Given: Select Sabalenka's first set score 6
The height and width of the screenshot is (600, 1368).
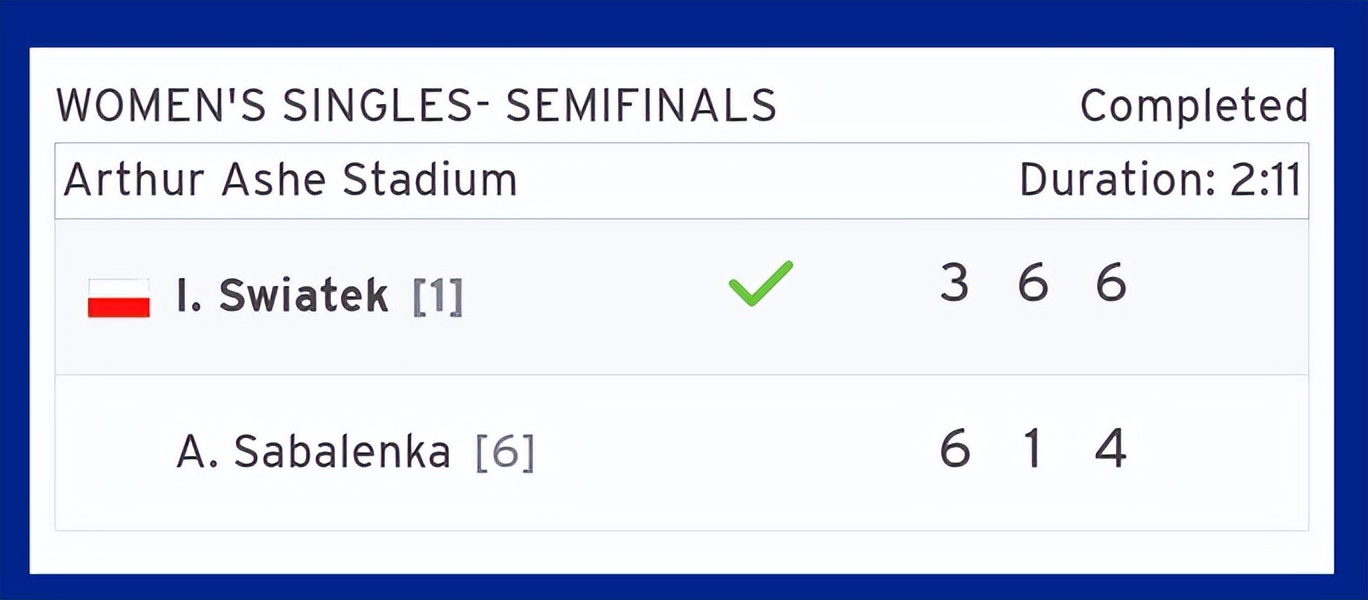Looking at the screenshot, I should pos(954,449).
